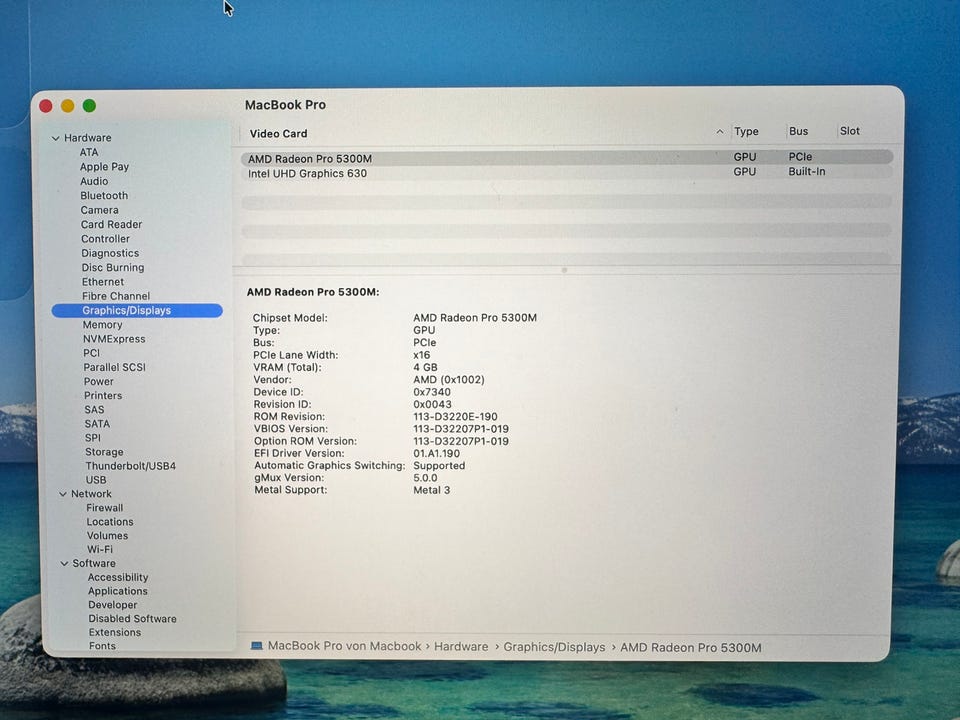Open the Volumes network entry
Image resolution: width=960 pixels, height=720 pixels.
click(x=107, y=536)
